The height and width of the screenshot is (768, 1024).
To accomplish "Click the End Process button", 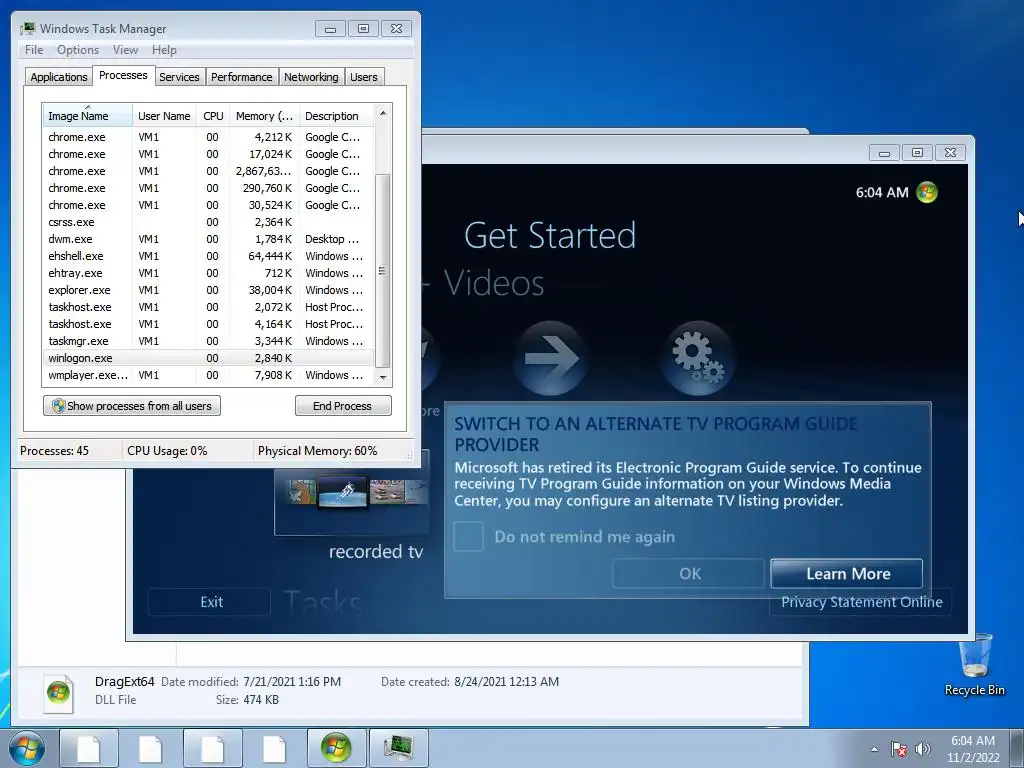I will 343,406.
